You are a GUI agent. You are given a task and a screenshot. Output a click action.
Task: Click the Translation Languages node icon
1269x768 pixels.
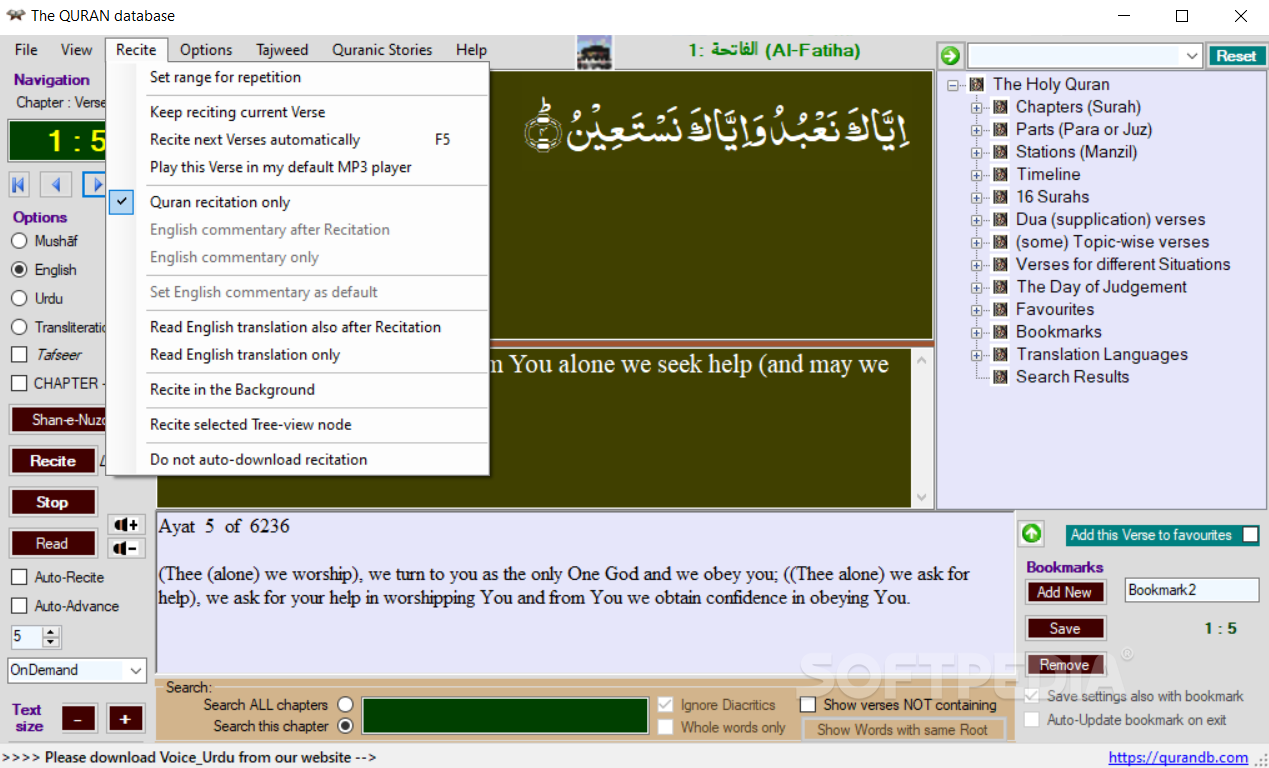click(1000, 354)
